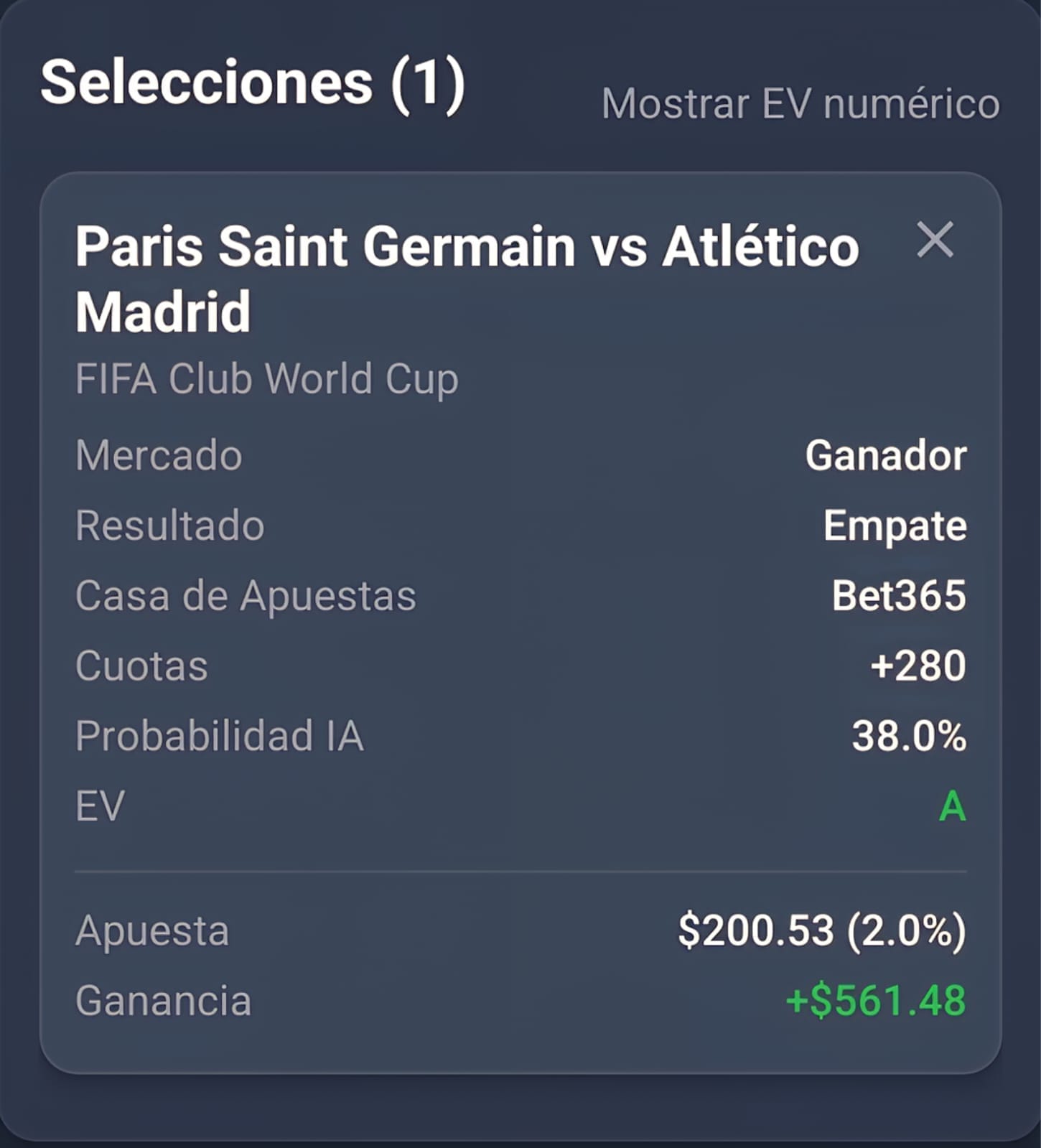The width and height of the screenshot is (1041, 1148).
Task: Click the Cuotas row label
Action: pyautogui.click(x=141, y=666)
